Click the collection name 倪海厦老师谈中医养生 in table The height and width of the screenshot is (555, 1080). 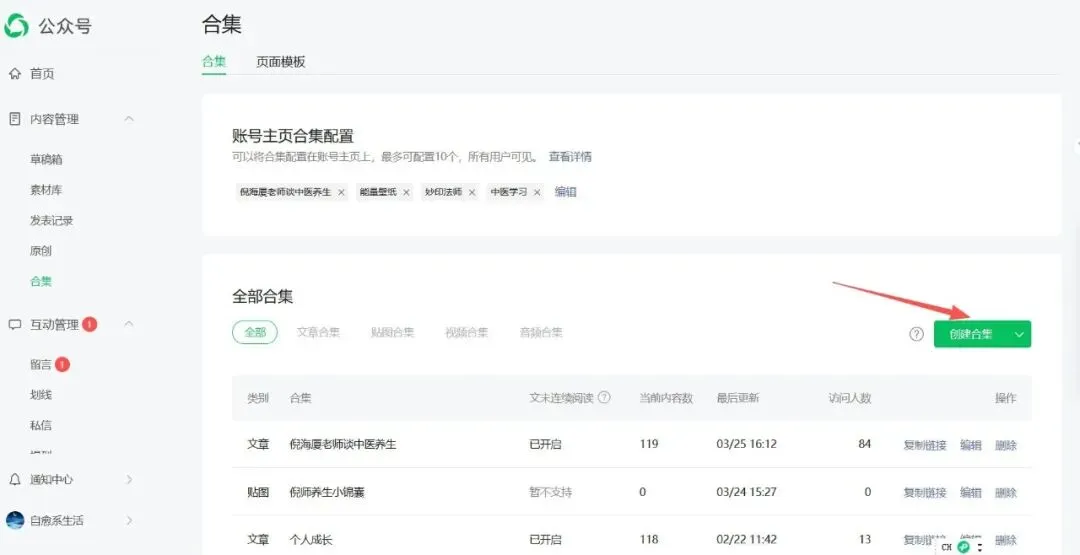(x=343, y=444)
